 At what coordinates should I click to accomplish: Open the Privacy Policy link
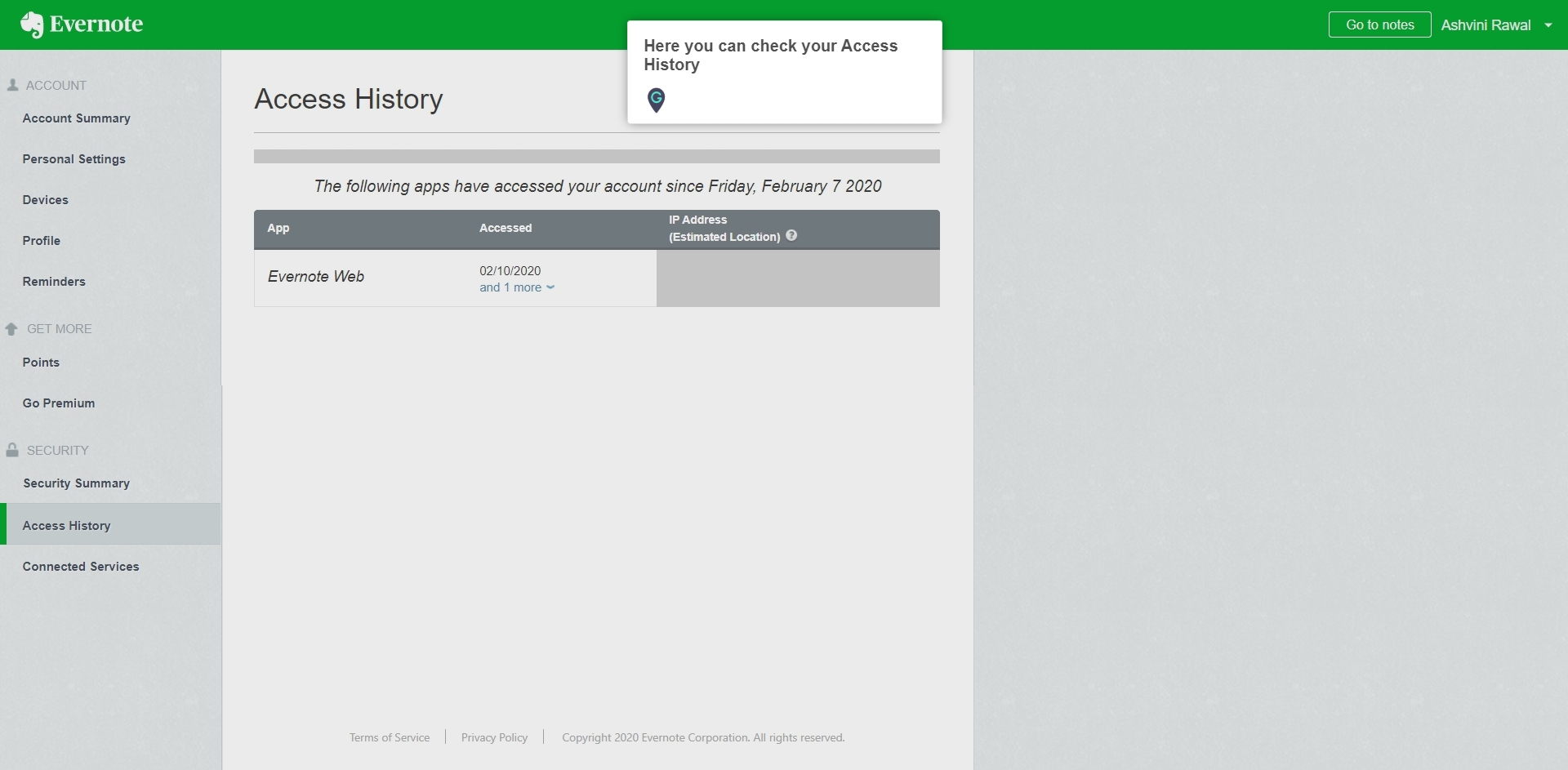493,737
